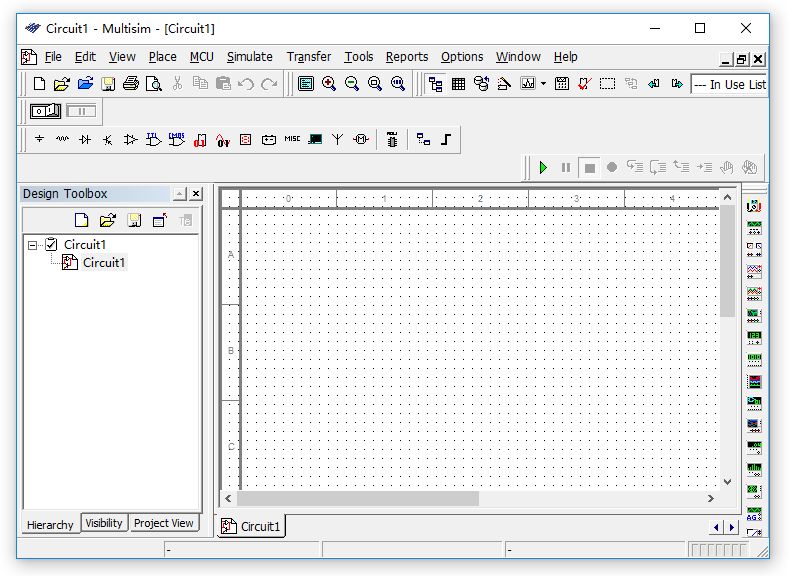Image resolution: width=789 pixels, height=576 pixels.
Task: Switch to the Hierarchy tab
Action: click(50, 525)
